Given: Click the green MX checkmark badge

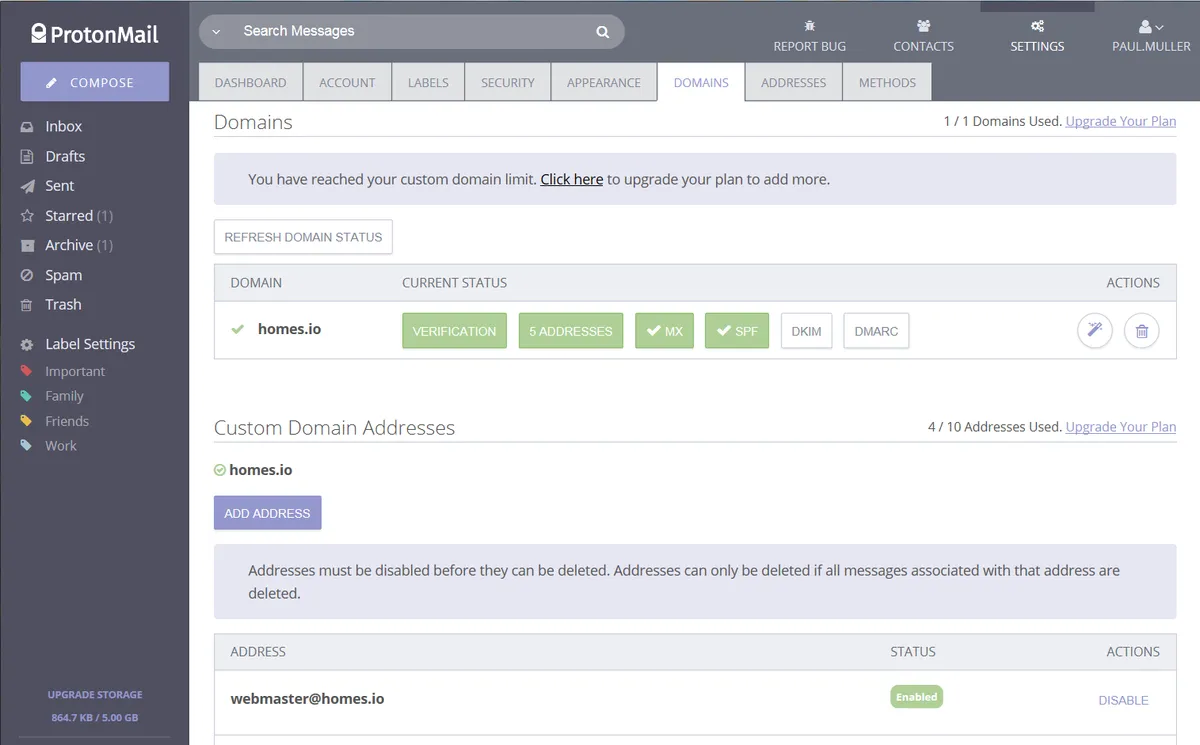Looking at the screenshot, I should click(x=664, y=331).
